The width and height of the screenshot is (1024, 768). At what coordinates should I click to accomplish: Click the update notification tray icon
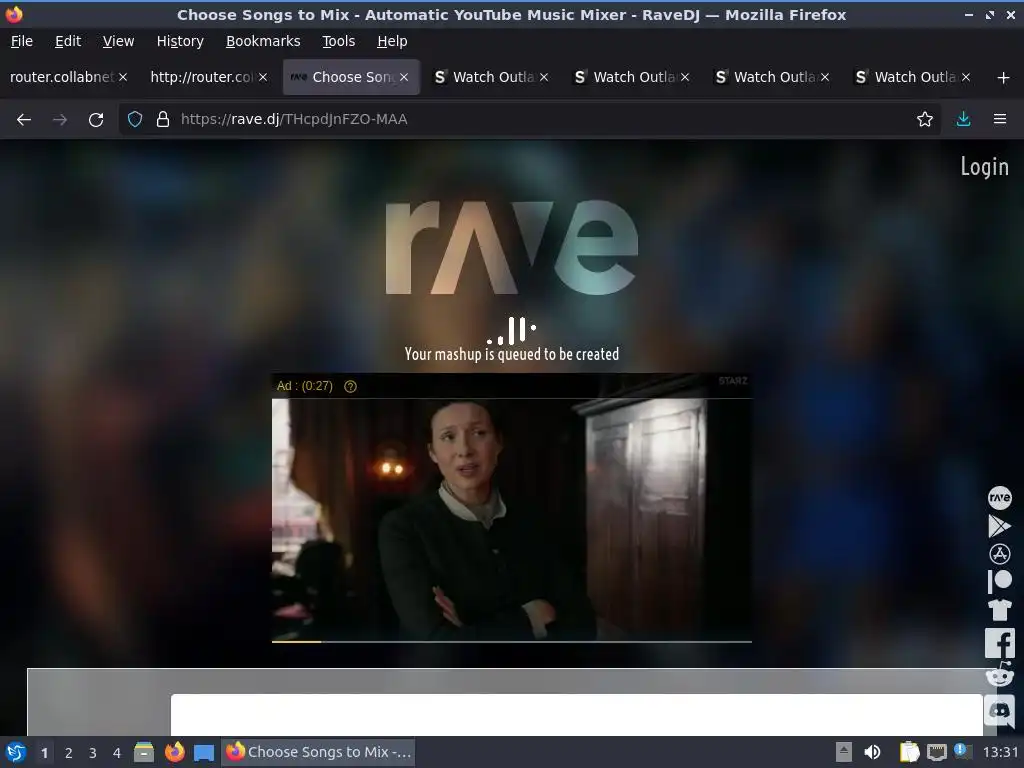click(961, 750)
